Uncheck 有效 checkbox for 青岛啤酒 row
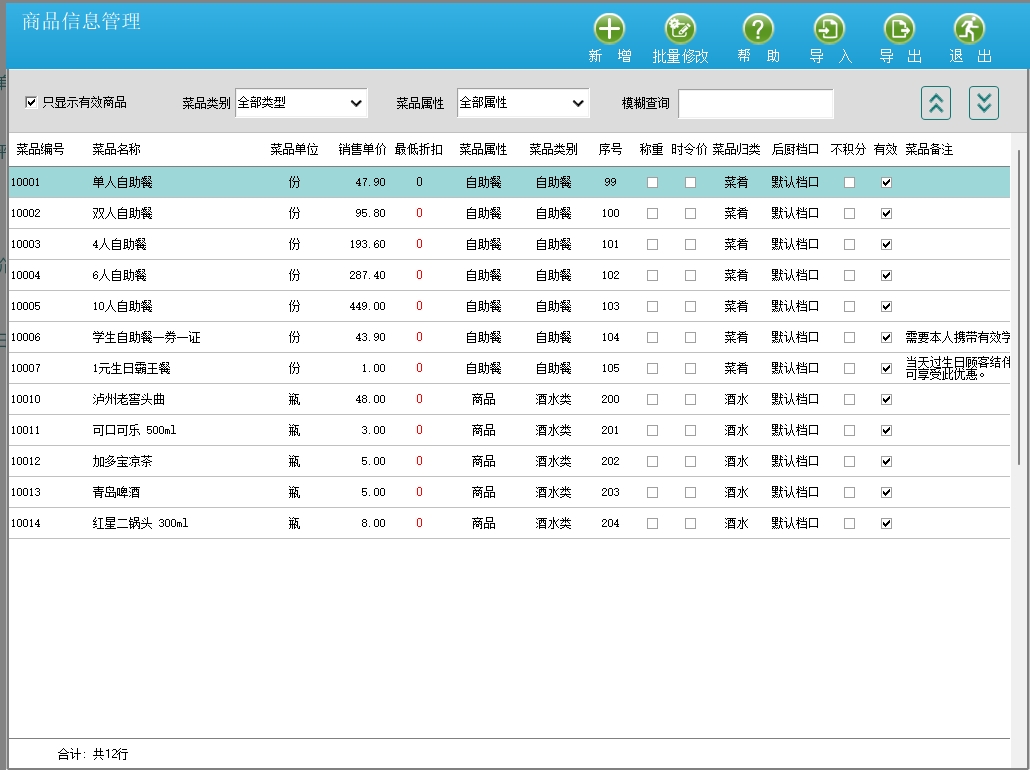Viewport: 1030px width, 770px height. point(886,493)
